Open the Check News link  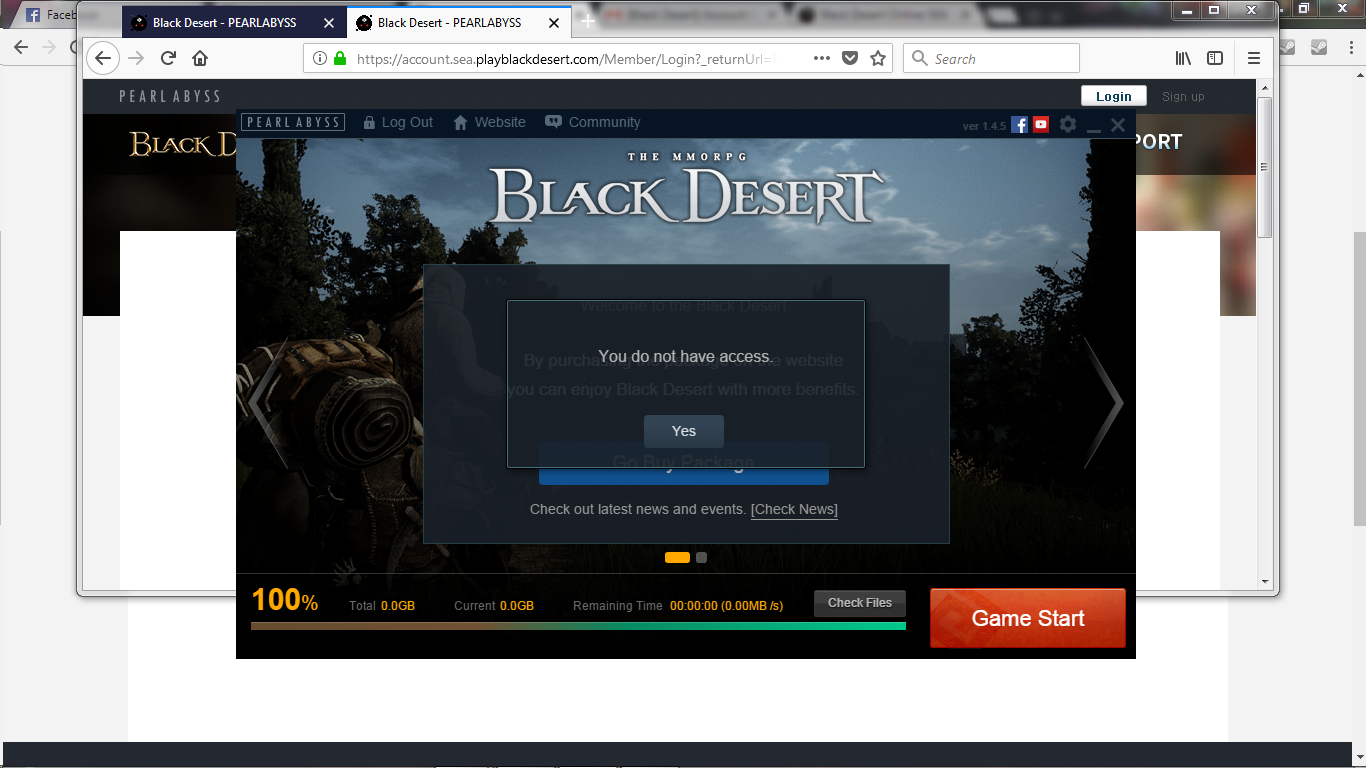pos(794,509)
